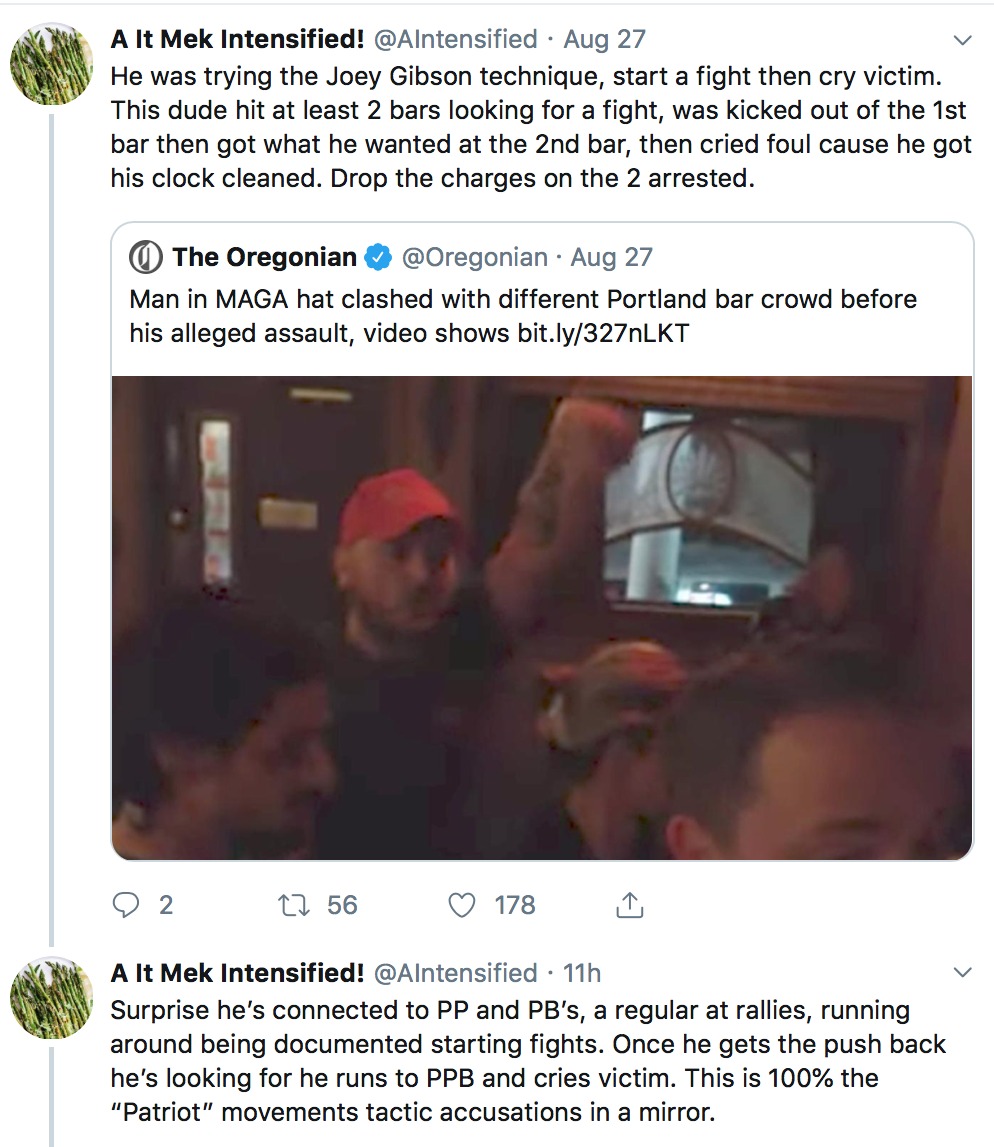The image size is (994, 1147).
Task: Click The Oregonian logo icon in the quoted tweet
Action: coord(146,257)
